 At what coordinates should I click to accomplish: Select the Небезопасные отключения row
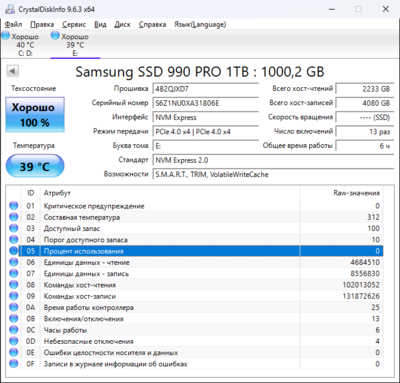195,341
